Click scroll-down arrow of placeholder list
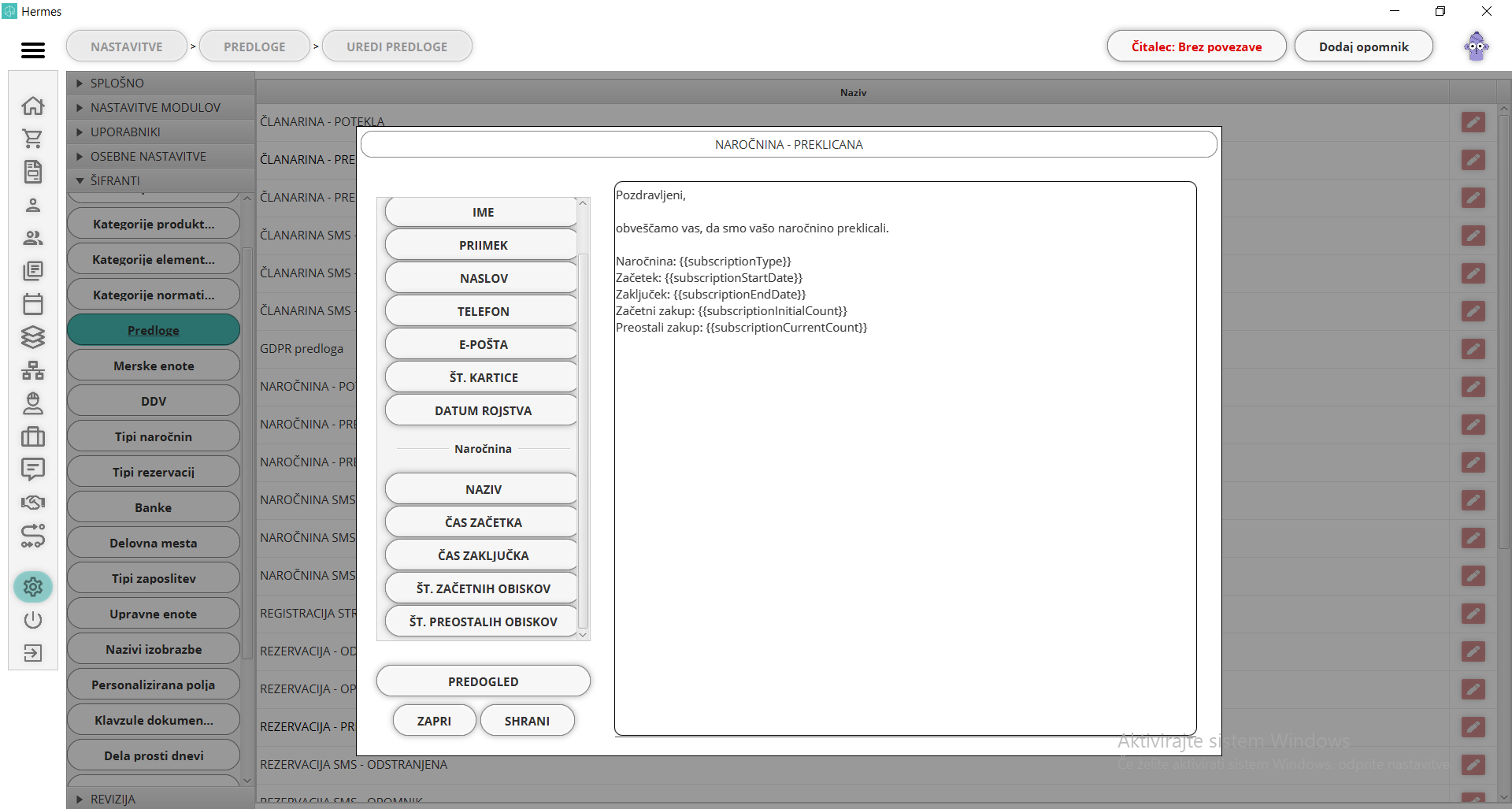 [x=583, y=634]
